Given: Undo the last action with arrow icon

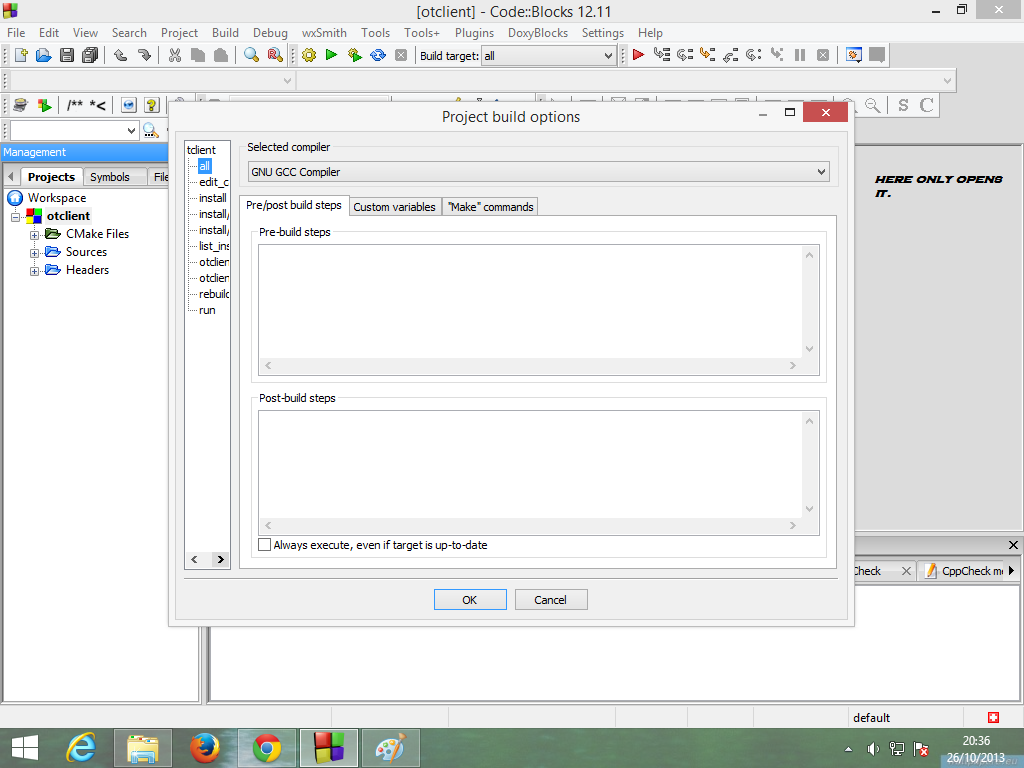Looking at the screenshot, I should coord(120,56).
